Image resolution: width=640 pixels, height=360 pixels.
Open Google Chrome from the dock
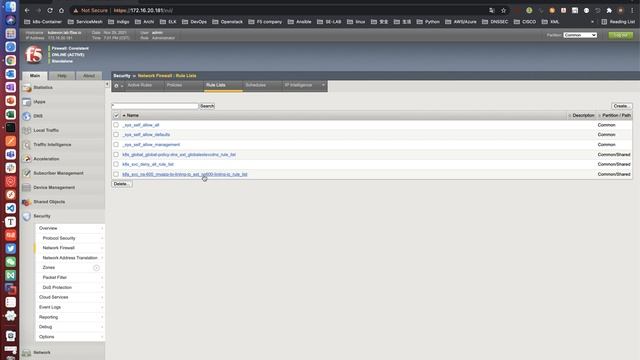coord(11,60)
